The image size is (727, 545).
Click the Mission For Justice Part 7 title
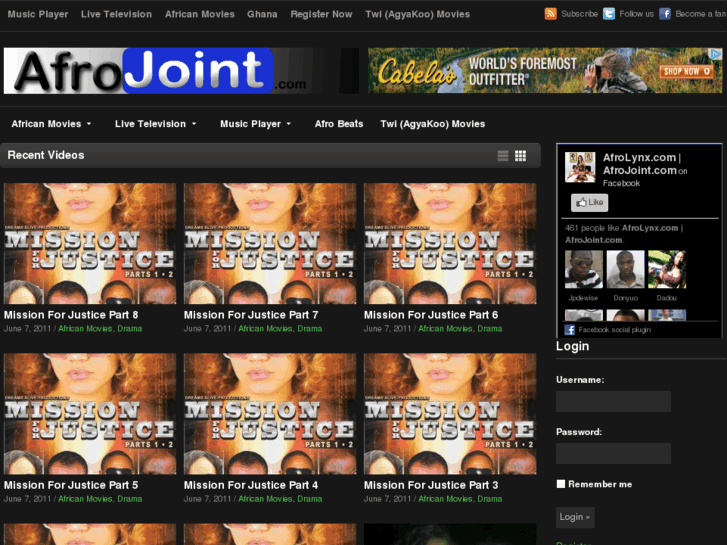pos(251,315)
